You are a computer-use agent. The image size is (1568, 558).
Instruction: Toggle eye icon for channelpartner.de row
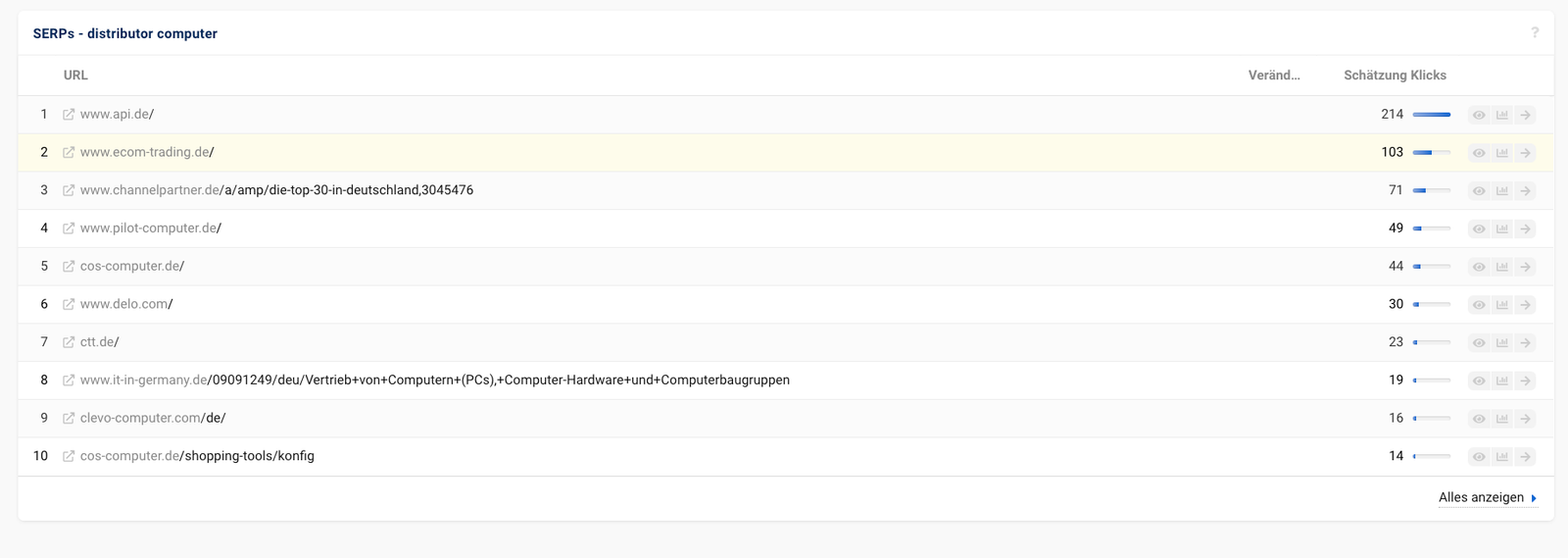click(1479, 190)
